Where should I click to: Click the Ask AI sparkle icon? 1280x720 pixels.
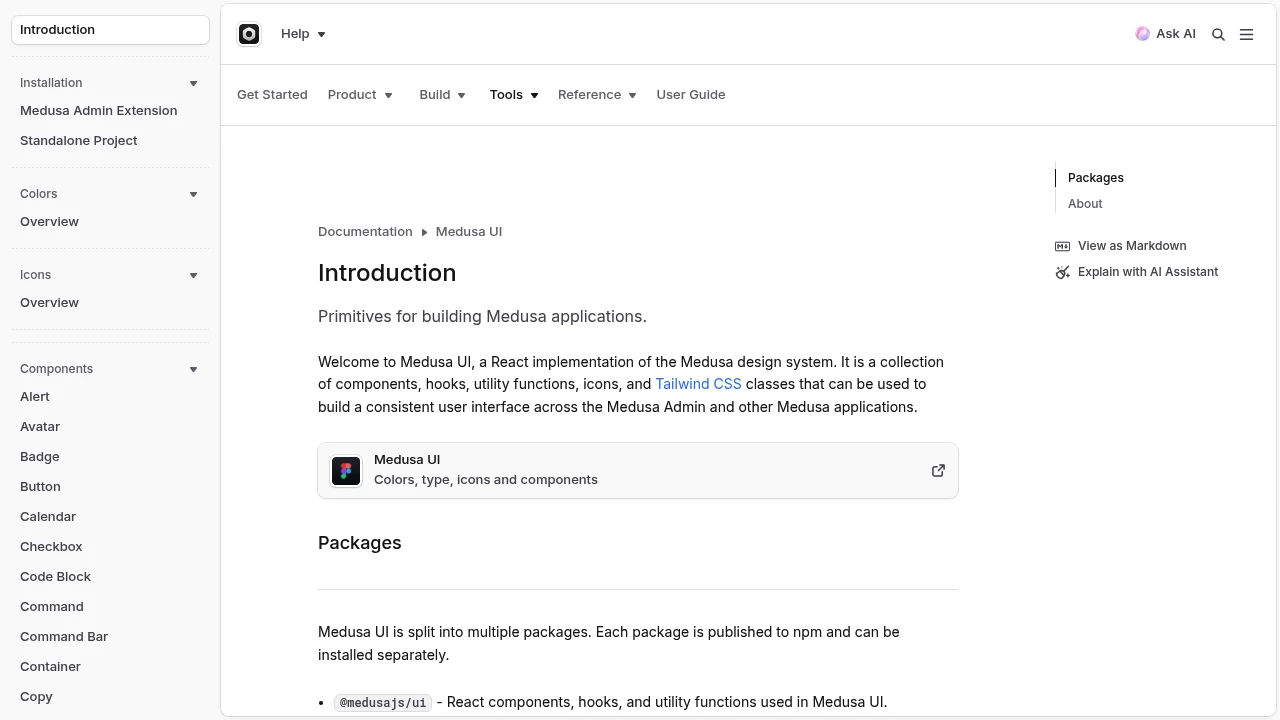(1143, 34)
